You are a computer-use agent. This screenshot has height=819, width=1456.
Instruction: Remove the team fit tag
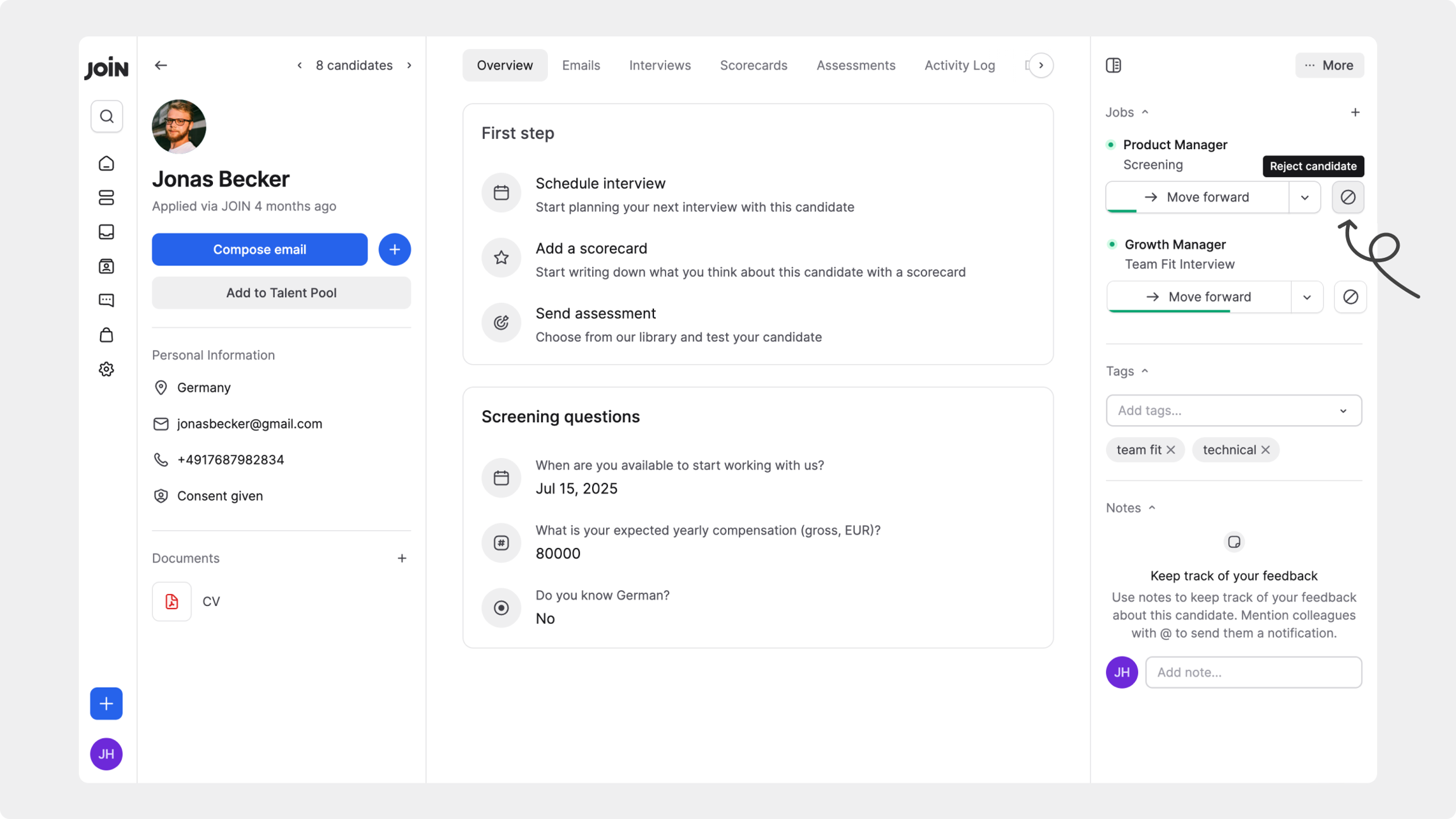coord(1171,450)
